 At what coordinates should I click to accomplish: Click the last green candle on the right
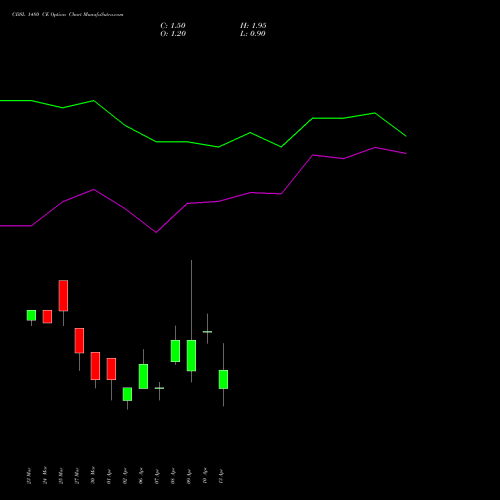tap(223, 379)
